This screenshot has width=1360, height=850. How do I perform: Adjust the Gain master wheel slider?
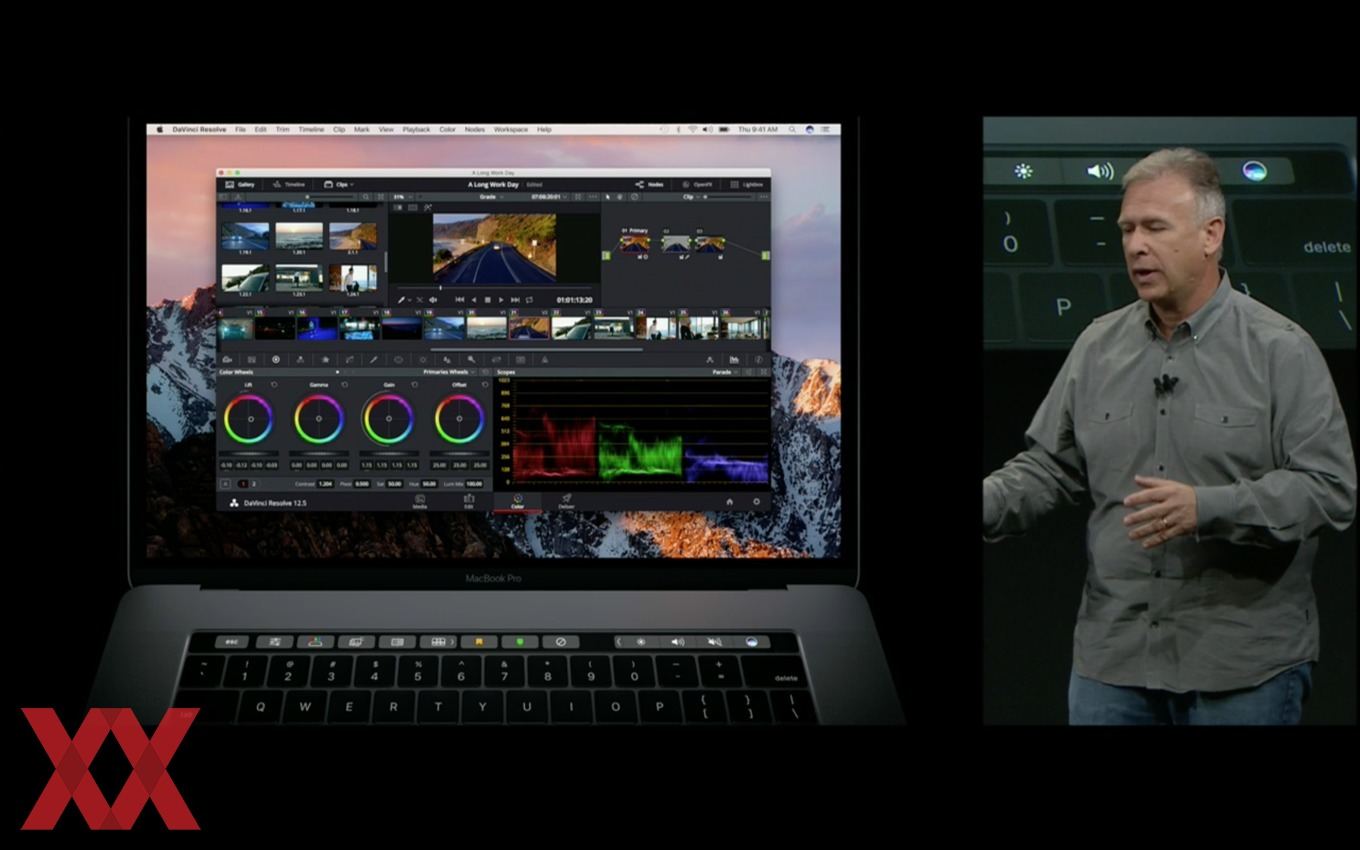pos(389,453)
